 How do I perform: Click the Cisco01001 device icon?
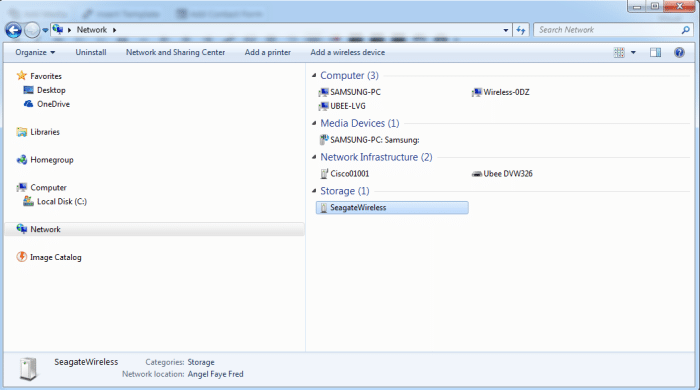324,174
